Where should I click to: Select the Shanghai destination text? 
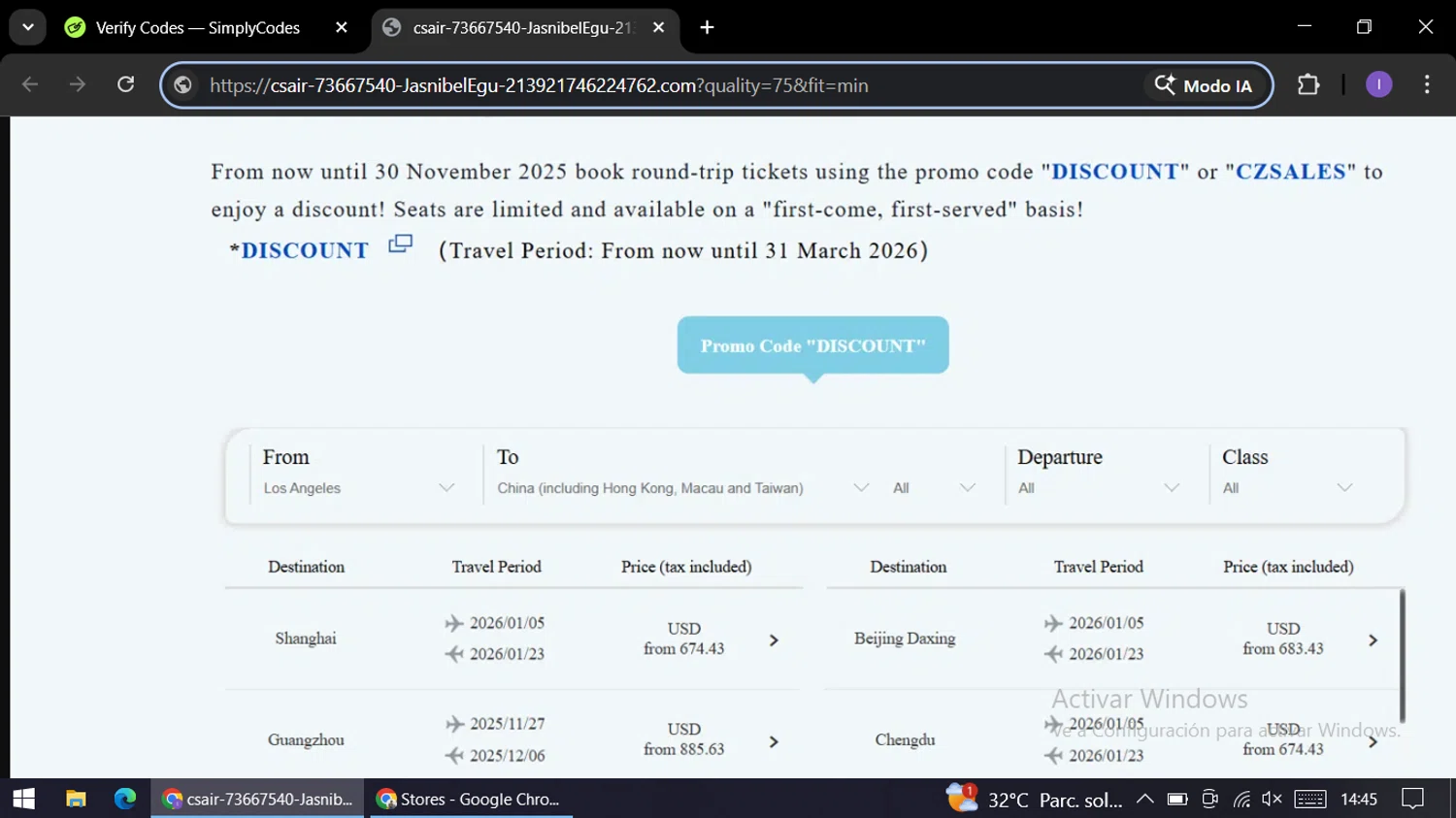(x=306, y=638)
